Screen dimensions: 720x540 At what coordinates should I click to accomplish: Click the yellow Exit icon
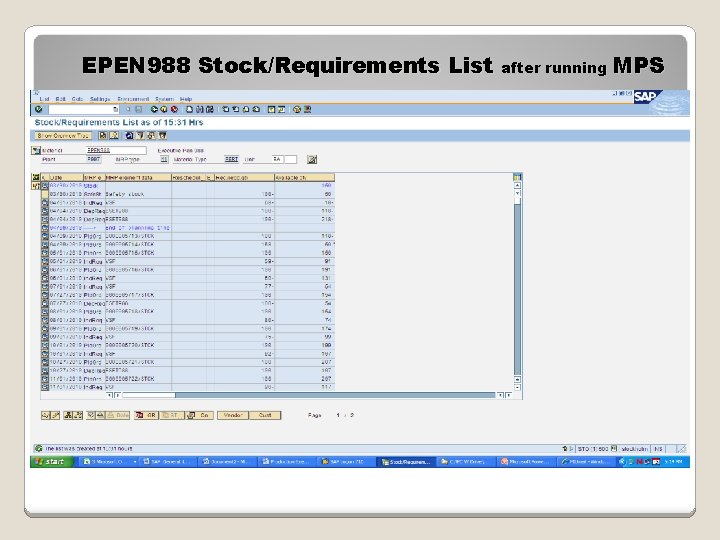pyautogui.click(x=164, y=109)
